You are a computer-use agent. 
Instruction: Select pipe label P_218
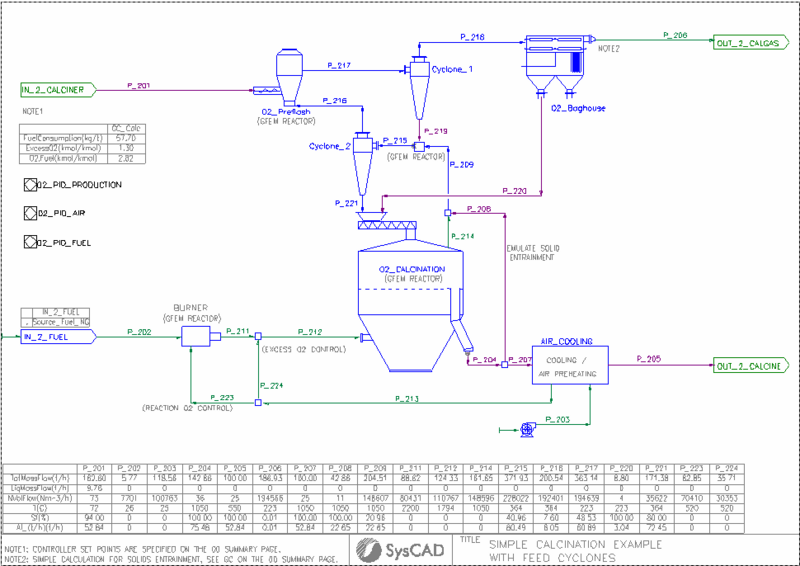click(472, 37)
